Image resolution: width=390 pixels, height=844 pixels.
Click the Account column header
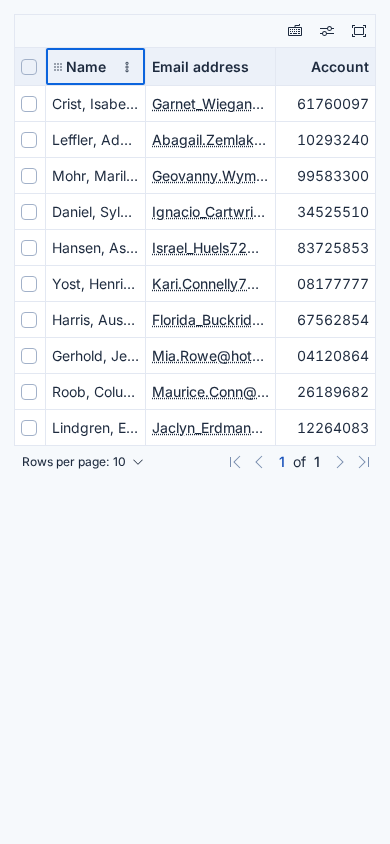click(325, 67)
